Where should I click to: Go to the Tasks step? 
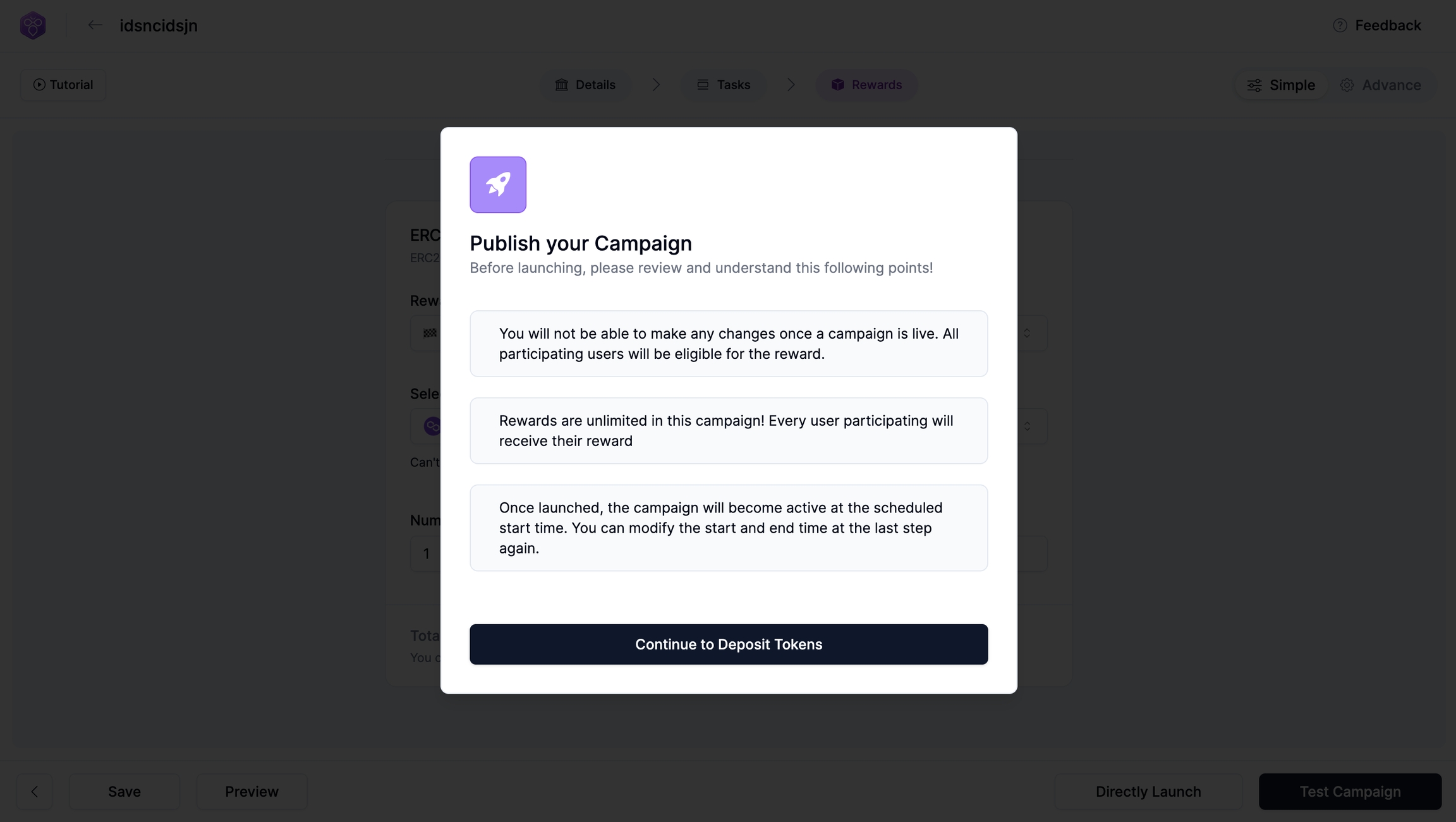tap(724, 85)
